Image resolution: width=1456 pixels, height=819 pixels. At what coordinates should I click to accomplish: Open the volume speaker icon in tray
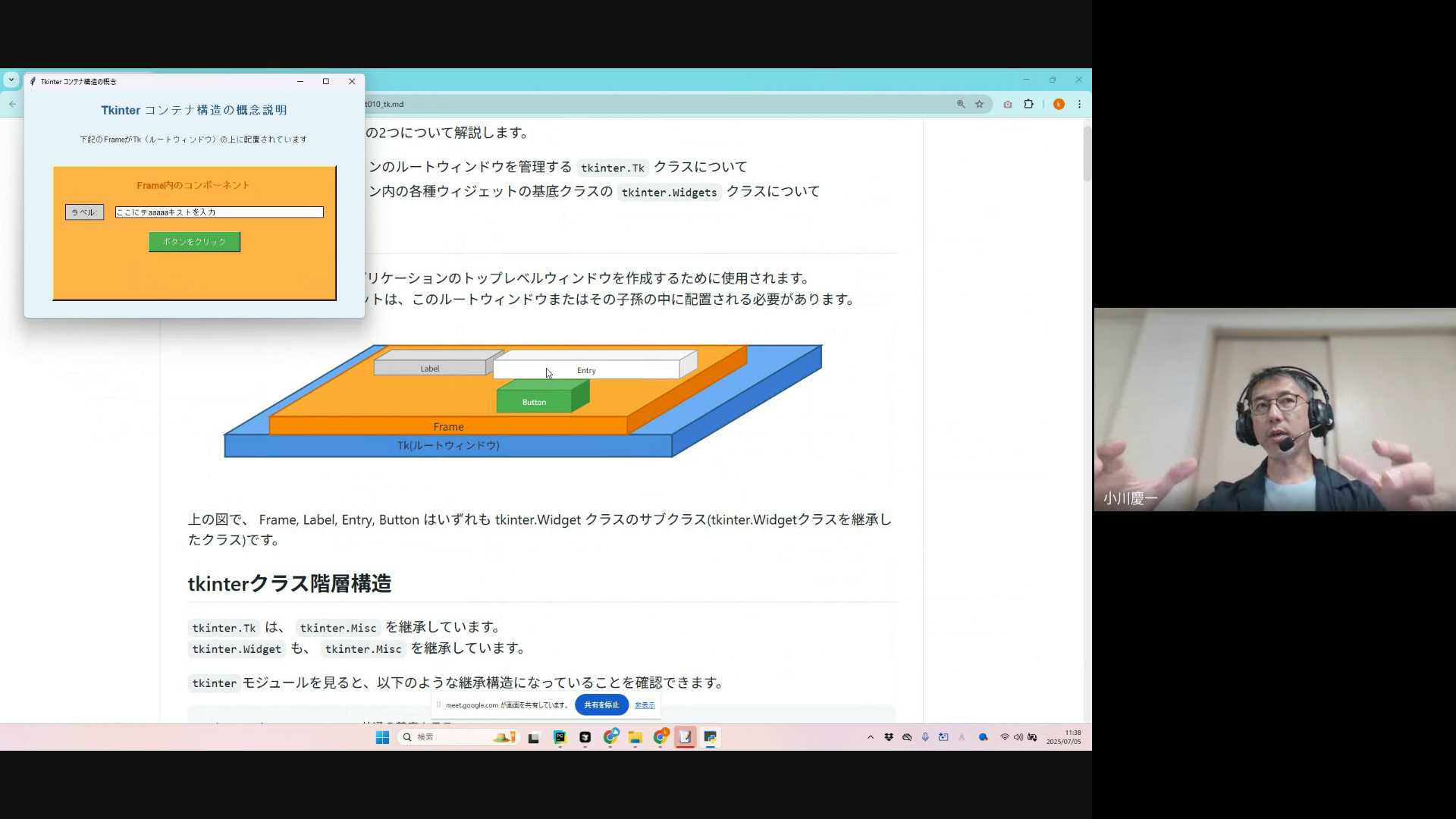[1018, 737]
